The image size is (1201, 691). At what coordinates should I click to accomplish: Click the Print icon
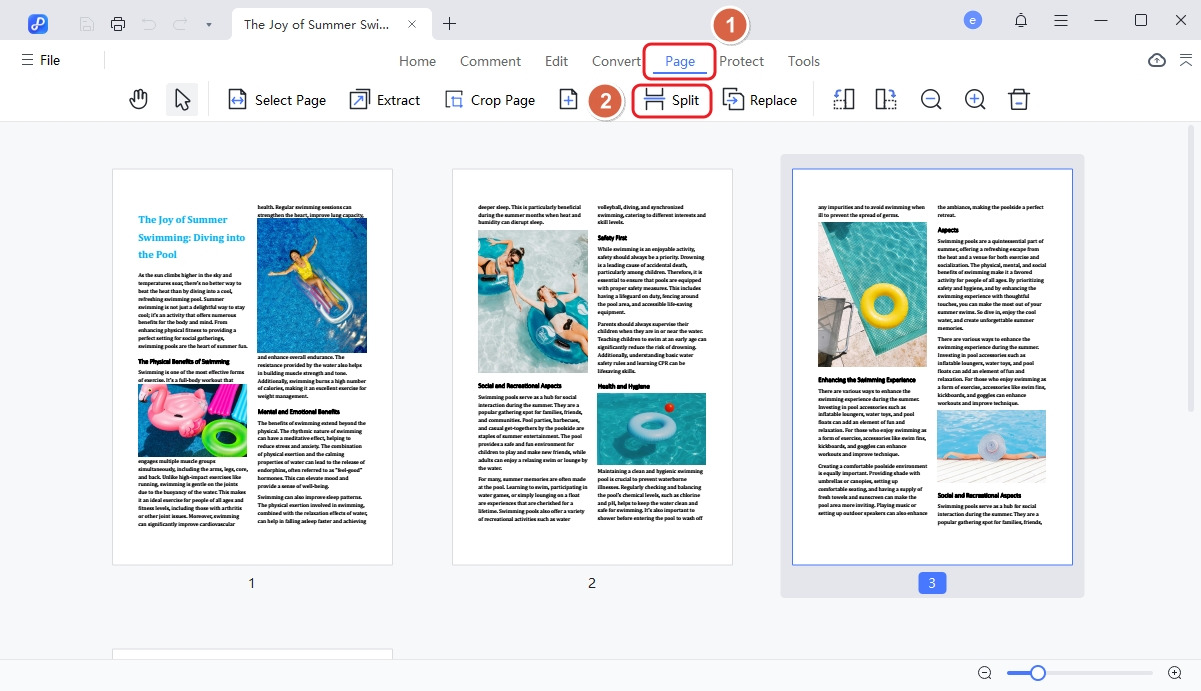[118, 23]
